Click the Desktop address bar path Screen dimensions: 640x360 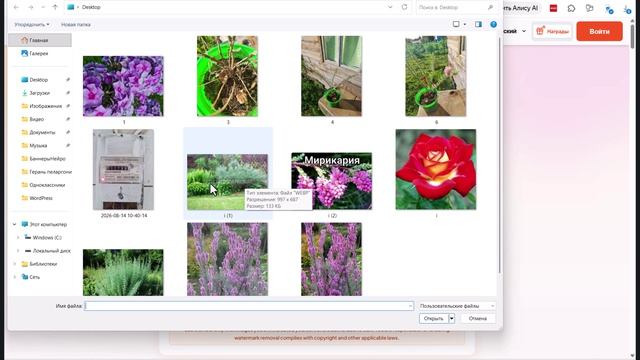click(91, 7)
